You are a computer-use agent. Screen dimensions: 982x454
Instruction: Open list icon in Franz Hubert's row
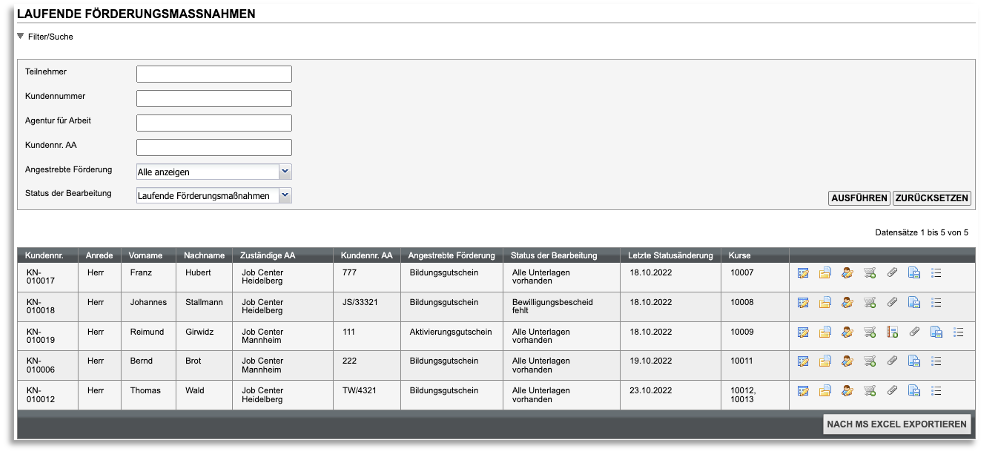(936, 273)
